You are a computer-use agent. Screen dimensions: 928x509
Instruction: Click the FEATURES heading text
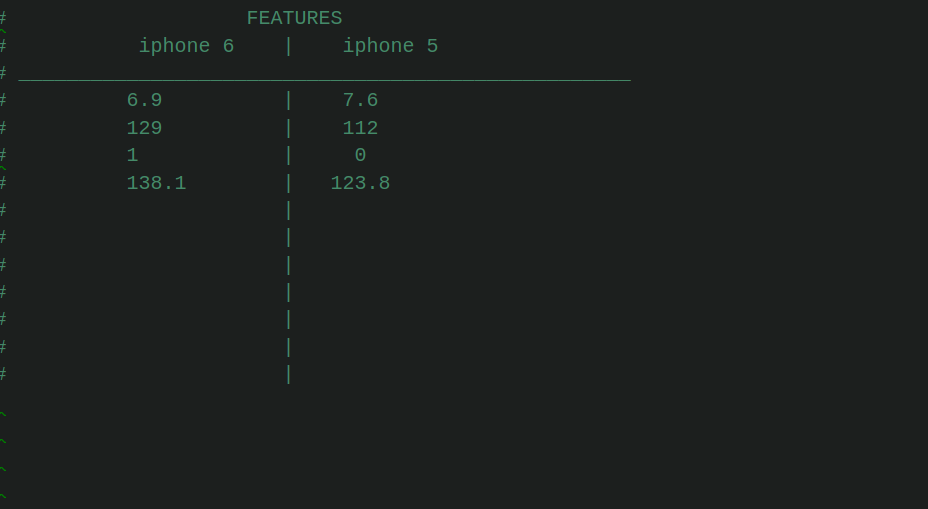pyautogui.click(x=294, y=18)
